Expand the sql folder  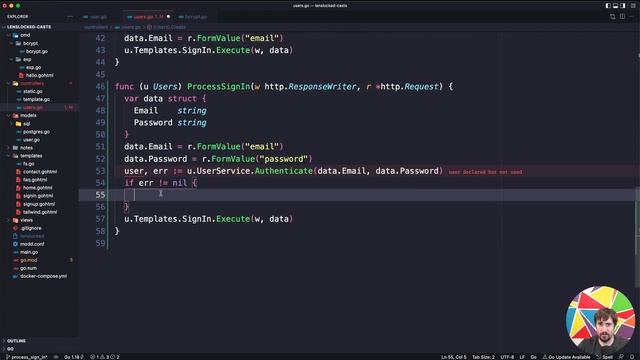(x=26, y=124)
